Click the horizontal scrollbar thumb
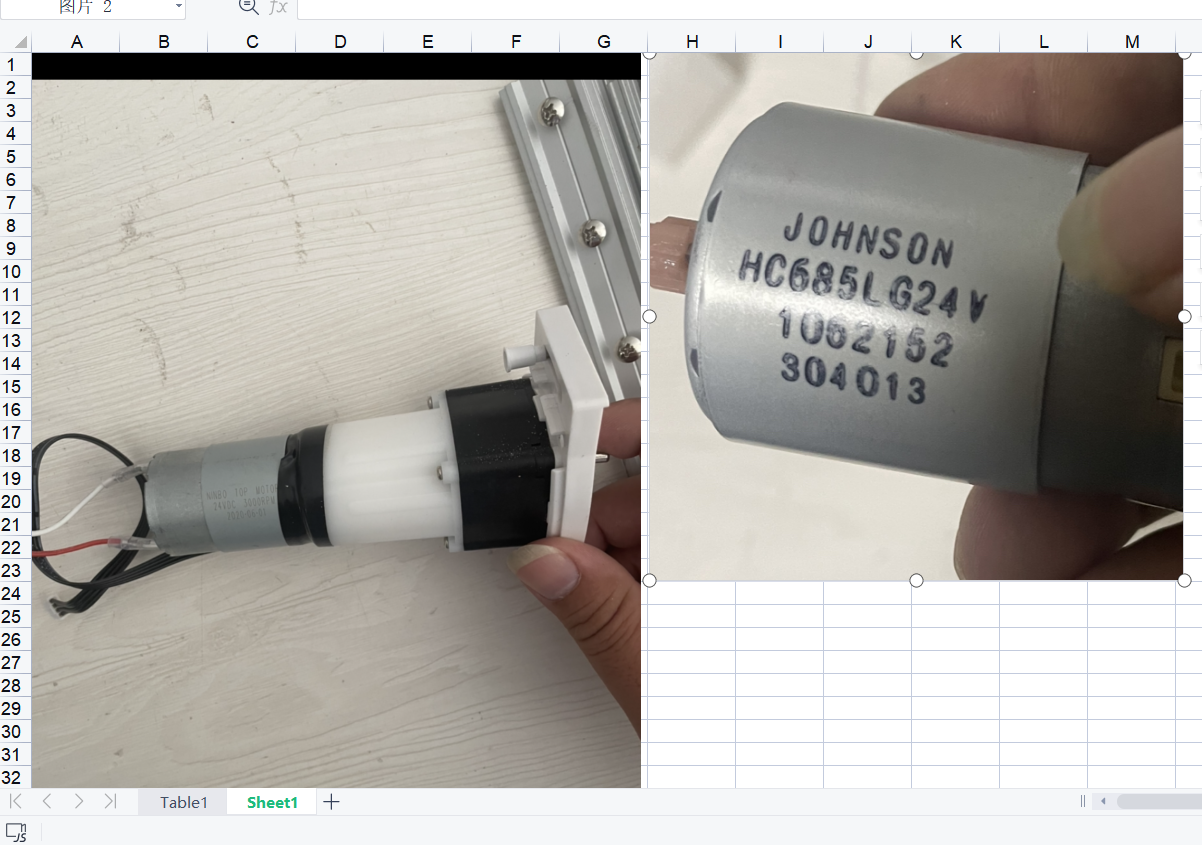 coord(1158,801)
